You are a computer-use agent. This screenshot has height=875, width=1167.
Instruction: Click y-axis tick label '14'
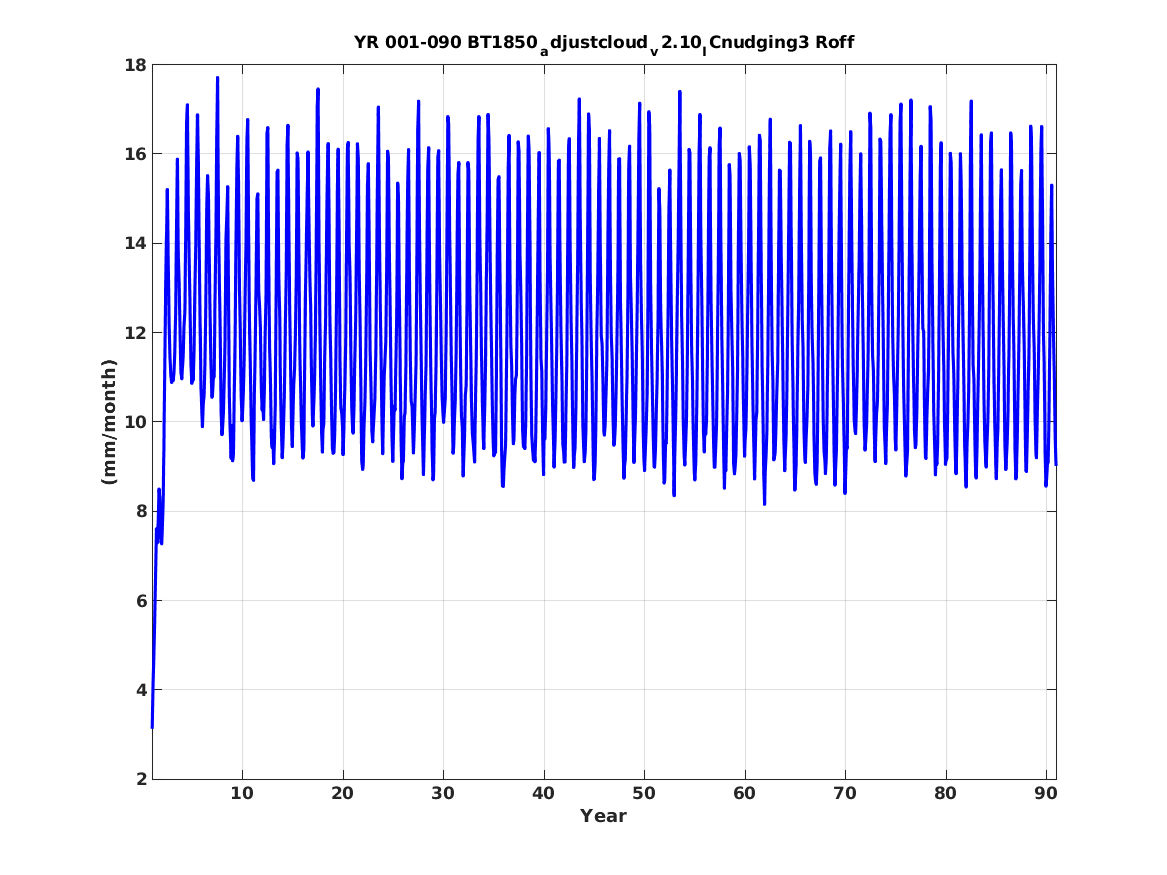click(135, 243)
